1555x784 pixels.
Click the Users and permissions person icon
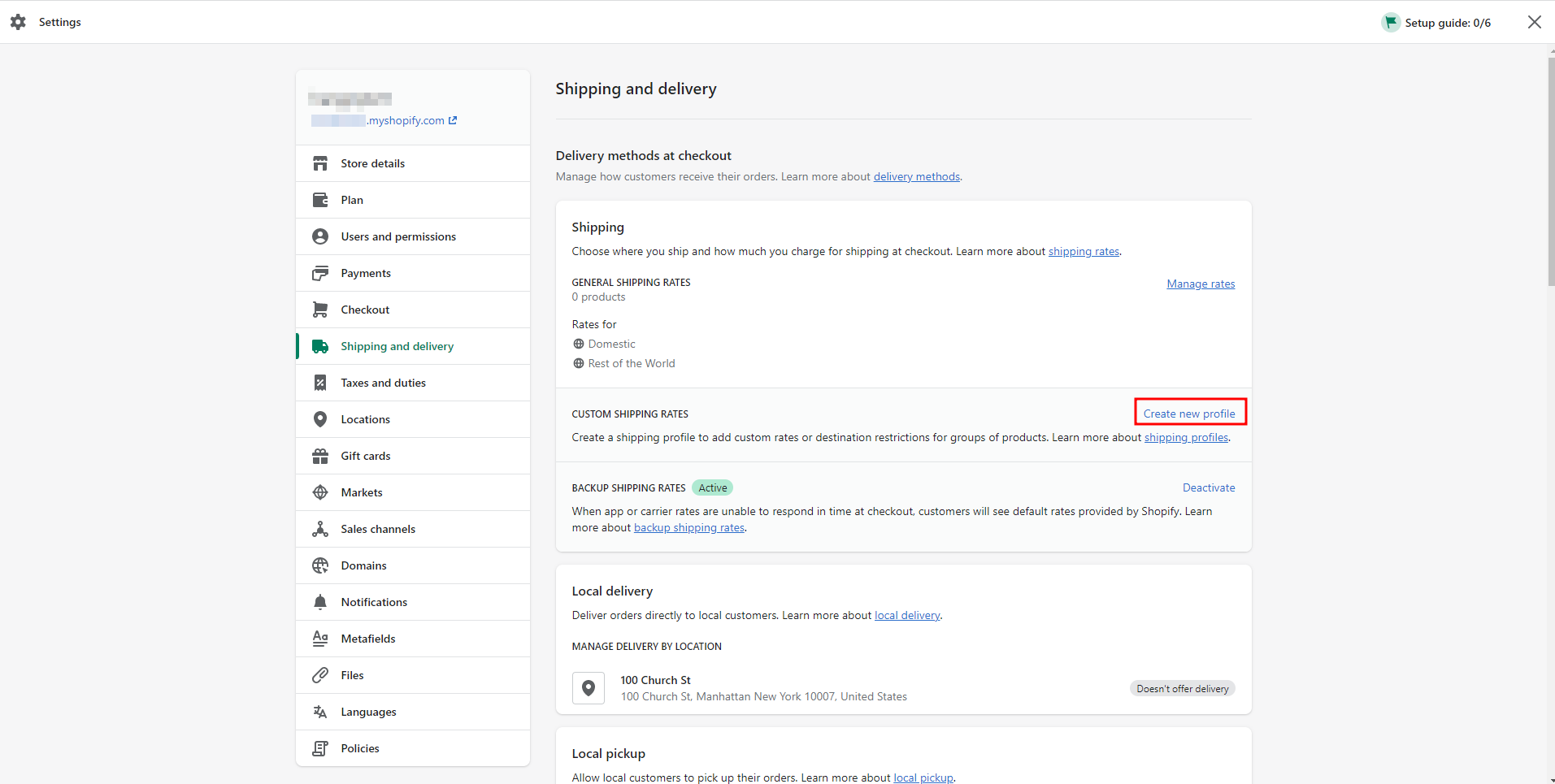pos(320,236)
